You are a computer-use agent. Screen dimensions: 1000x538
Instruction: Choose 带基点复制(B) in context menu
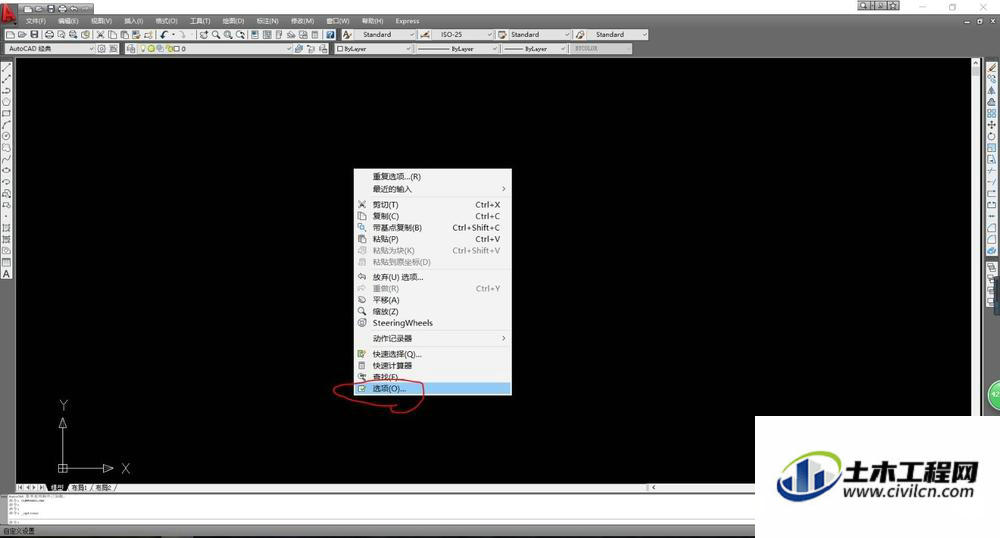[x=432, y=228]
